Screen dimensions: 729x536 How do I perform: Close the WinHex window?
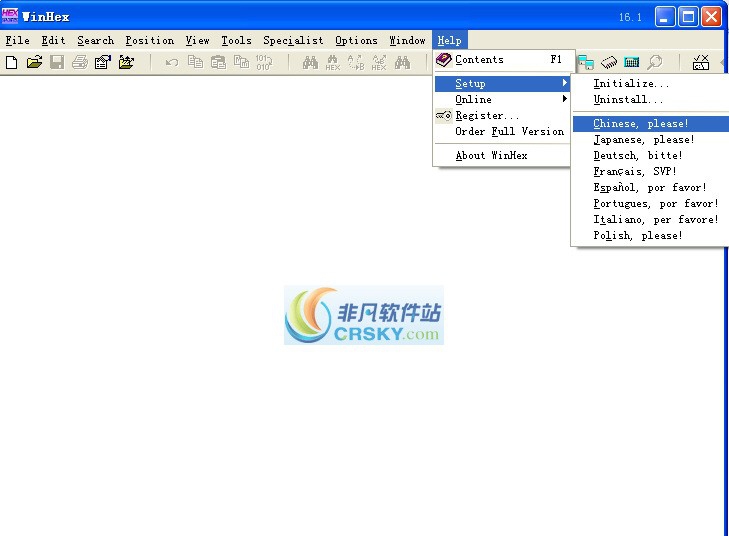tap(711, 17)
